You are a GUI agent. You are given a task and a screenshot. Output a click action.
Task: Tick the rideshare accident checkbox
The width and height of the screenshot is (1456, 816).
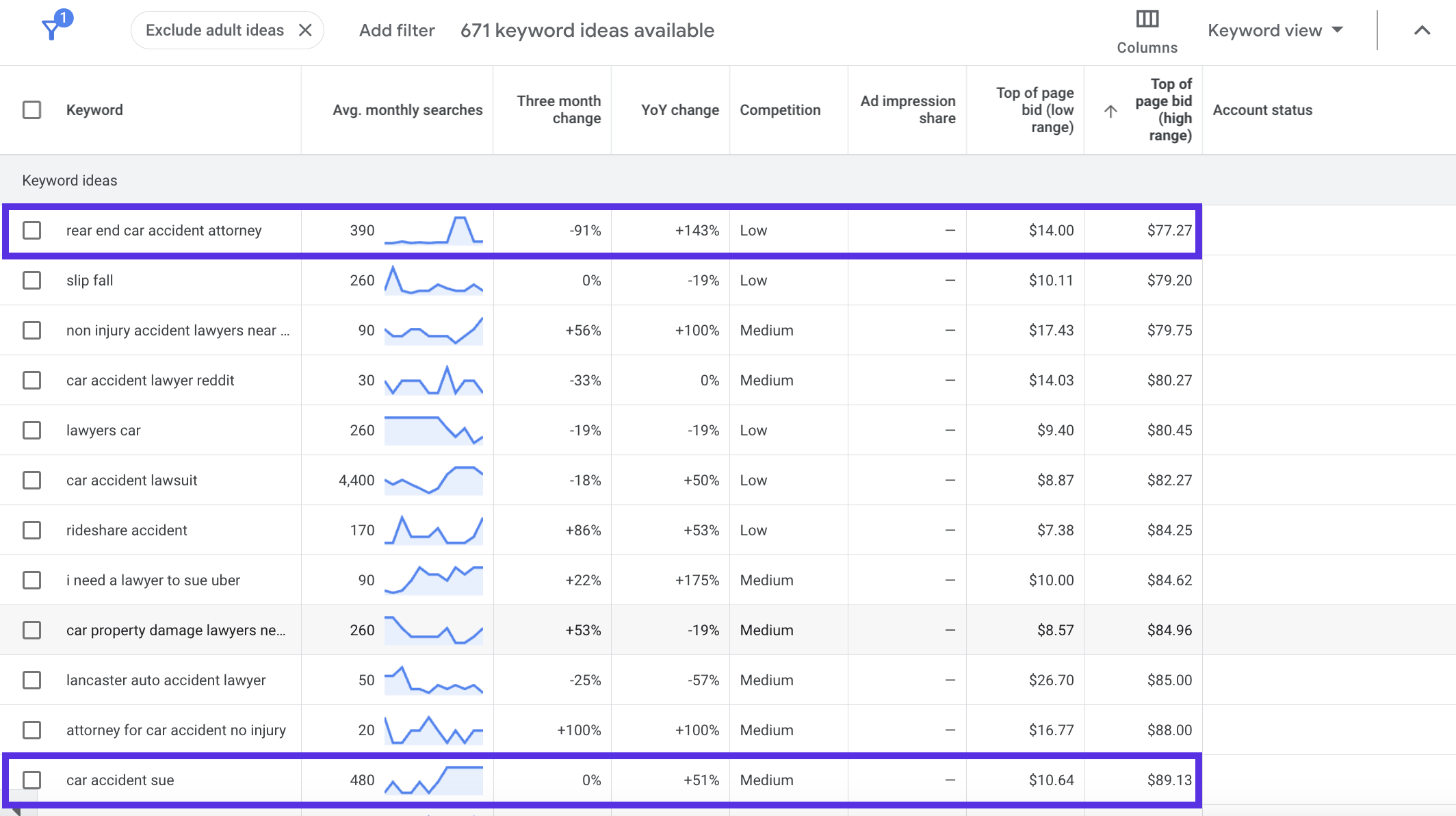click(x=31, y=530)
